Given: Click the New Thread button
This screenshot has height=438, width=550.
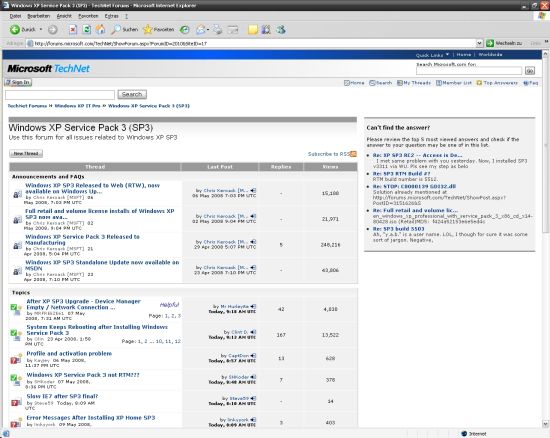Looking at the screenshot, I should click(26, 154).
